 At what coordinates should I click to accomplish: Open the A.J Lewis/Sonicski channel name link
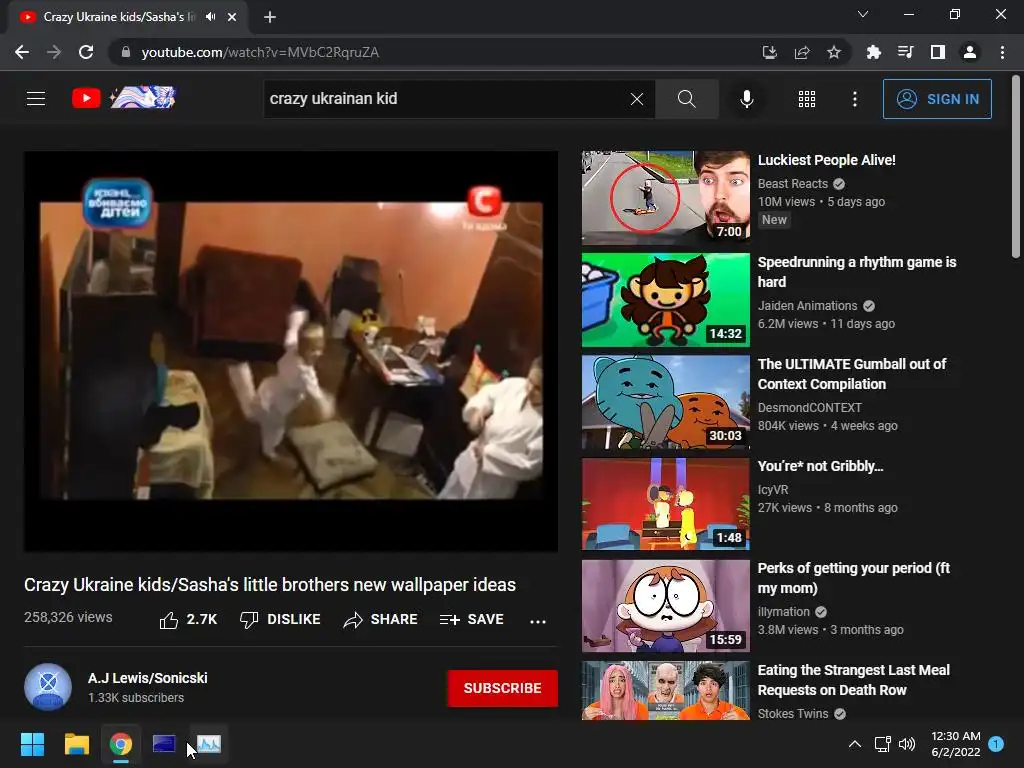click(x=148, y=678)
